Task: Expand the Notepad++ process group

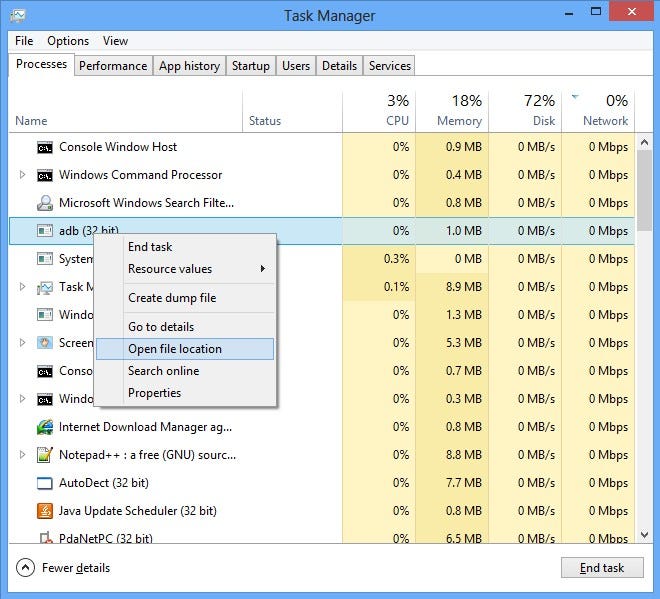Action: [x=22, y=454]
